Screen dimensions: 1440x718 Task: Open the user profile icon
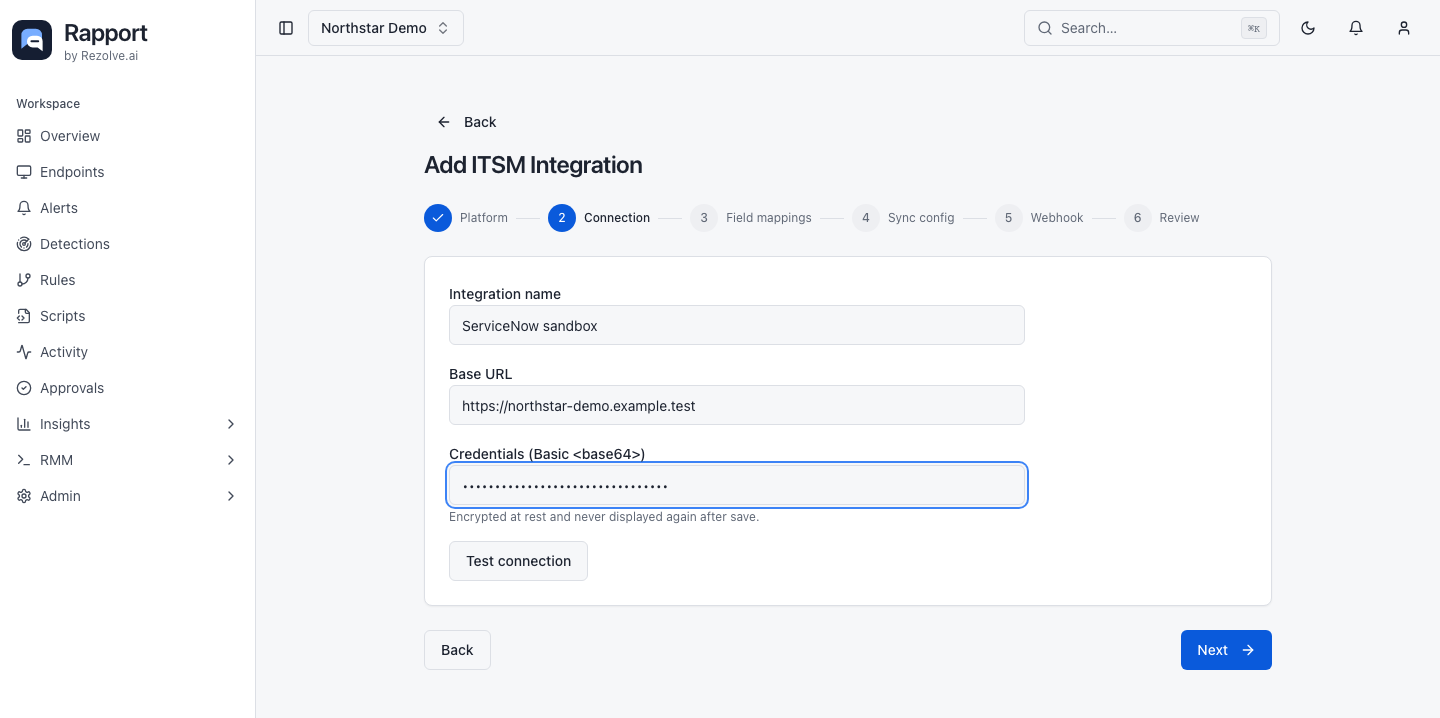pyautogui.click(x=1404, y=28)
